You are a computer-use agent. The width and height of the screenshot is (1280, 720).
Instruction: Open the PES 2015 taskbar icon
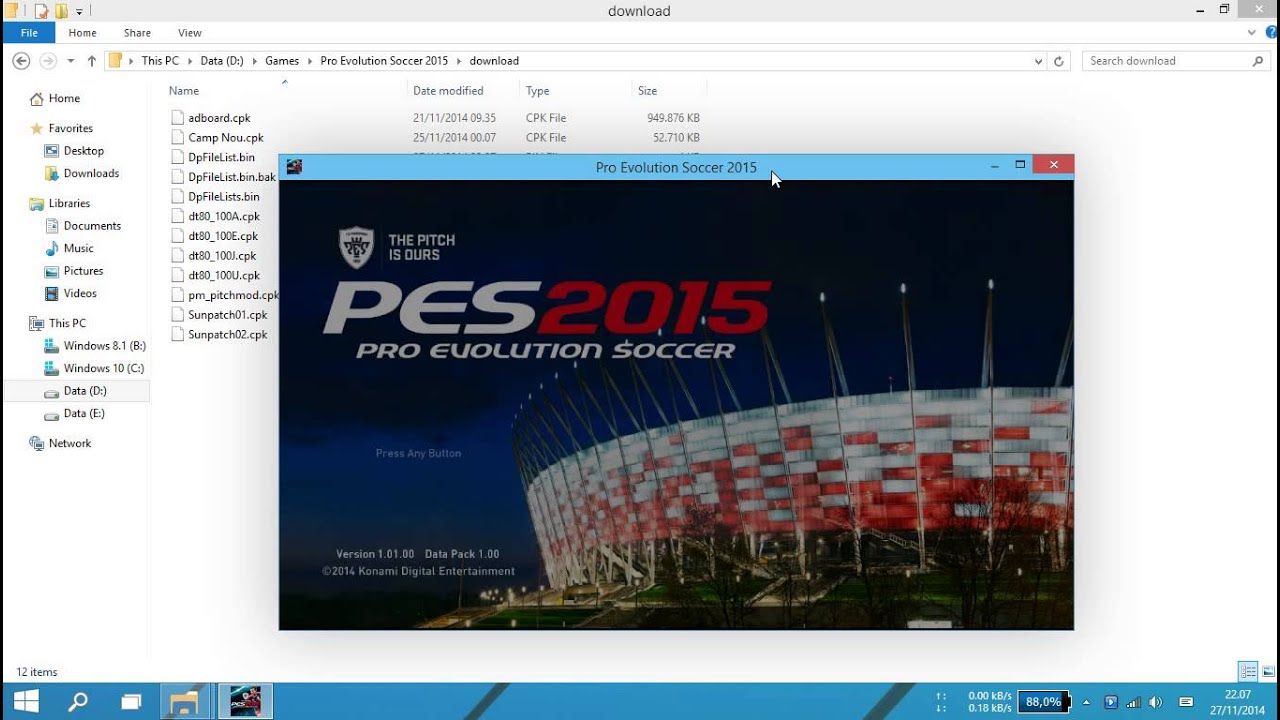tap(245, 701)
